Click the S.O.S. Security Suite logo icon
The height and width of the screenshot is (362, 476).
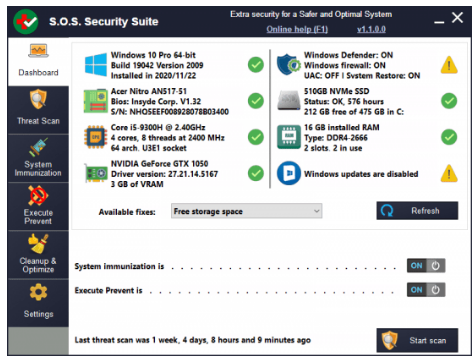pos(26,22)
